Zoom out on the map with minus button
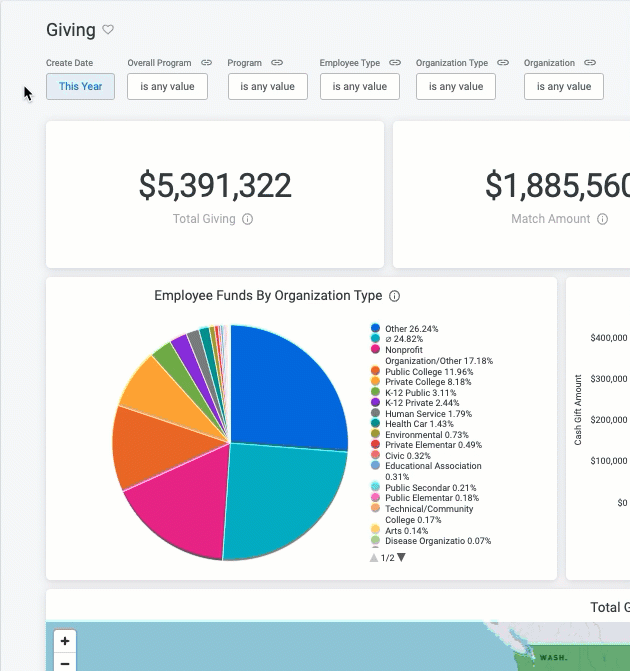The height and width of the screenshot is (671, 630). (65, 662)
